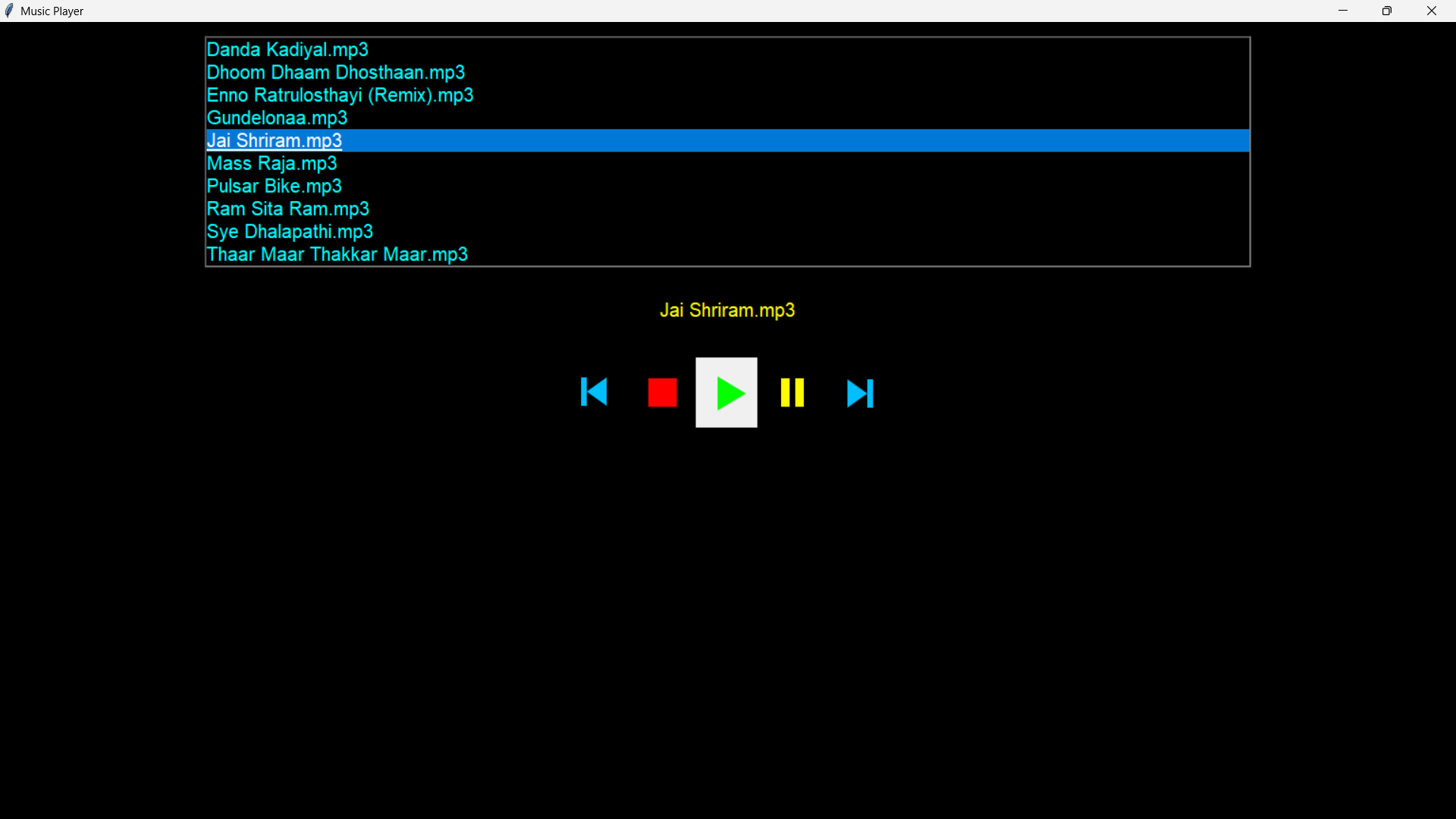
Task: Click the Python icon in the title bar
Action: pos(9,10)
